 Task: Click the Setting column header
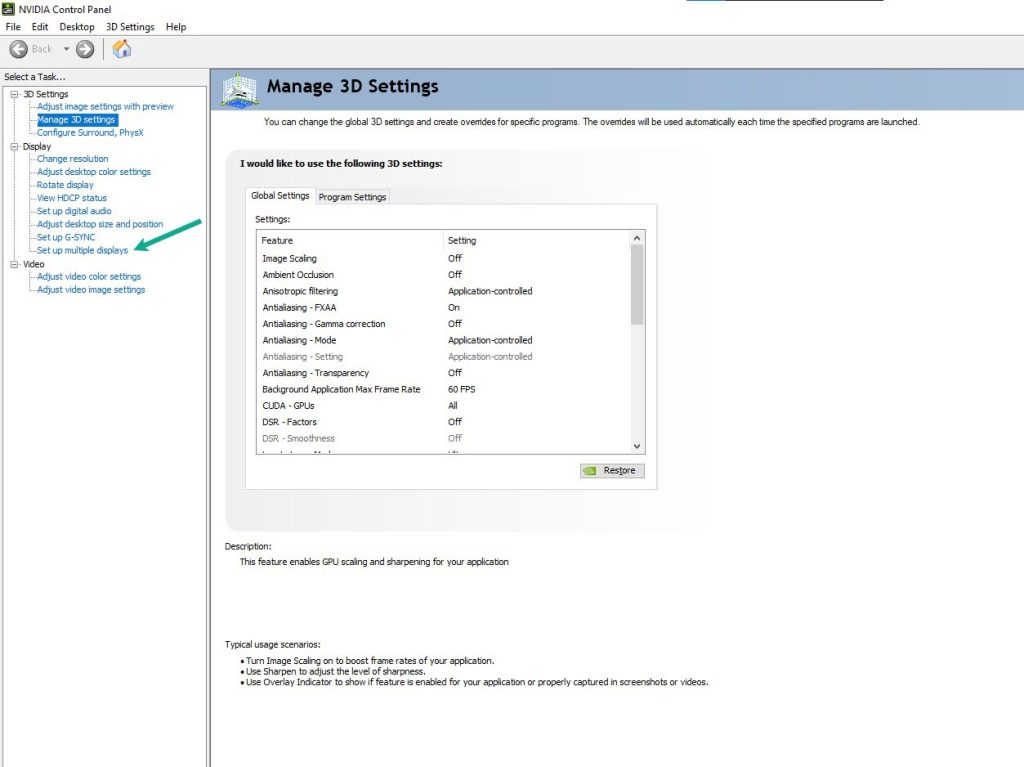tap(537, 240)
